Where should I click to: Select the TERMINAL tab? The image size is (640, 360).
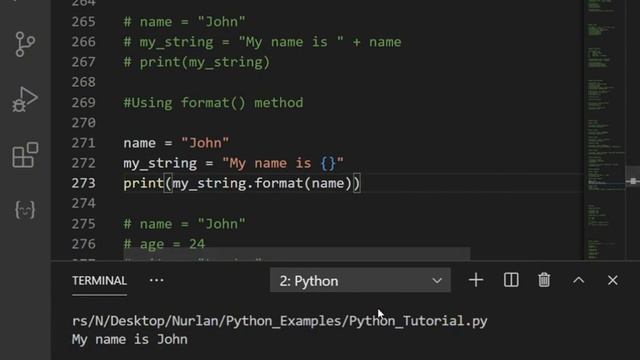pos(99,281)
